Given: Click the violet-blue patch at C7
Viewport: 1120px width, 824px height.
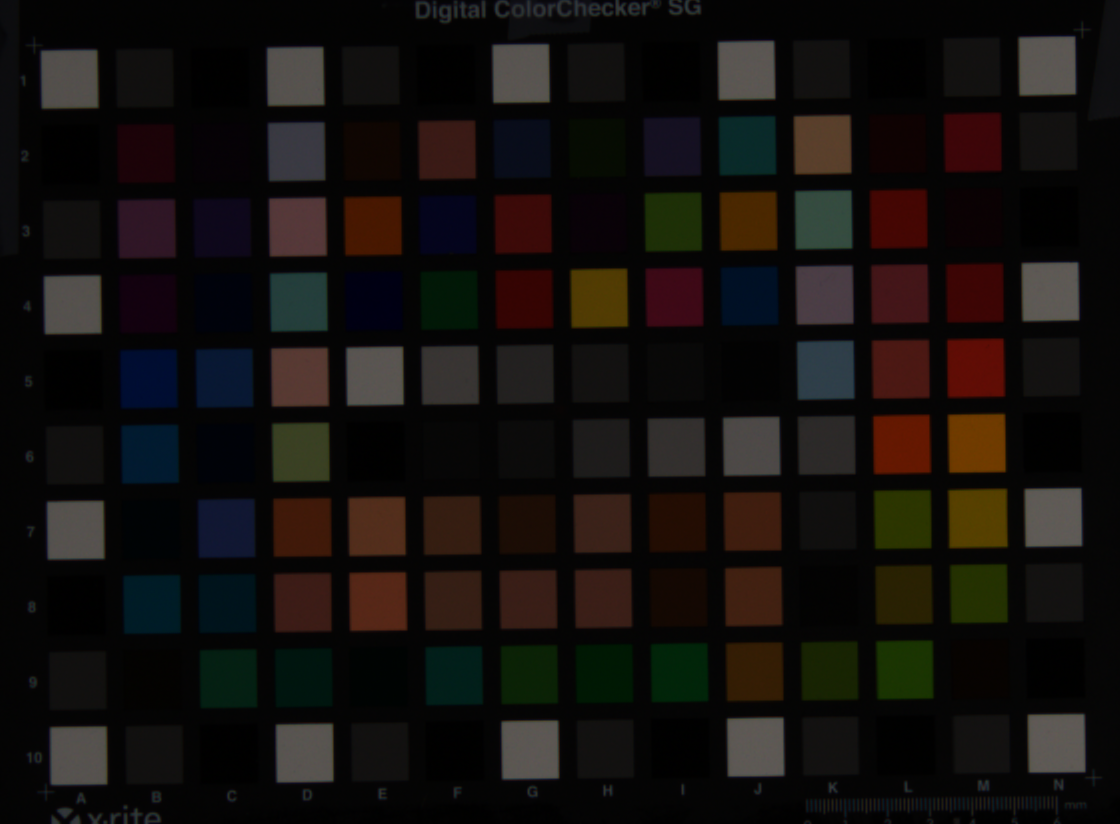Looking at the screenshot, I should (x=226, y=528).
